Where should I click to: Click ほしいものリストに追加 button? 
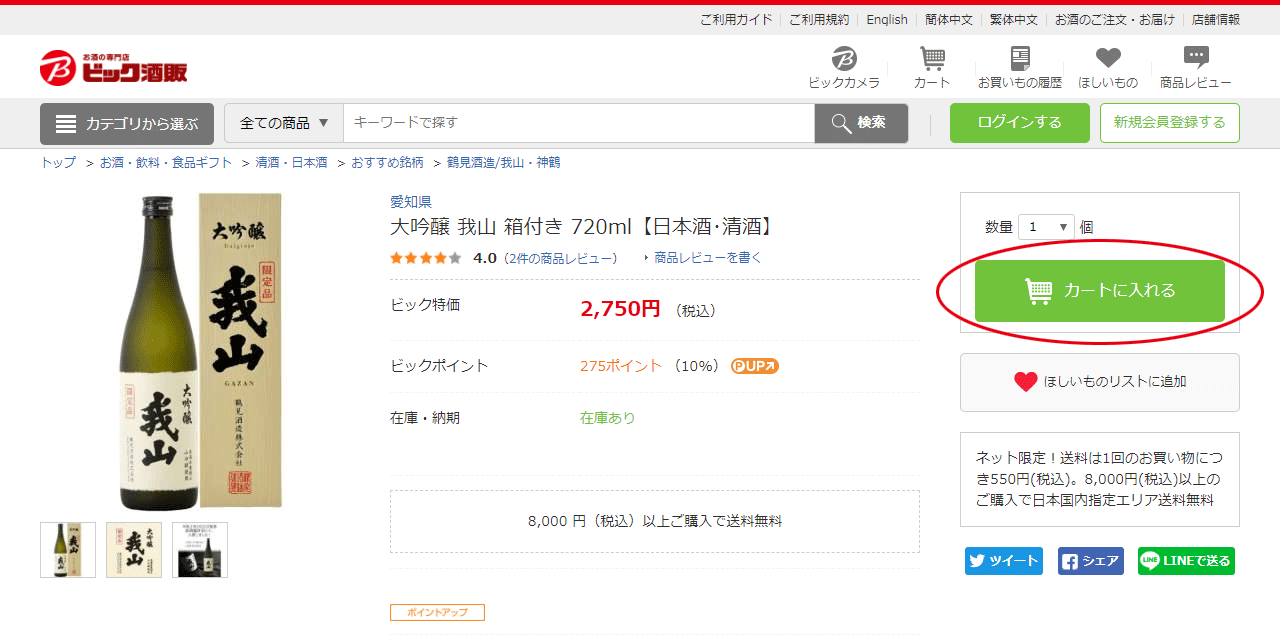[x=1100, y=382]
